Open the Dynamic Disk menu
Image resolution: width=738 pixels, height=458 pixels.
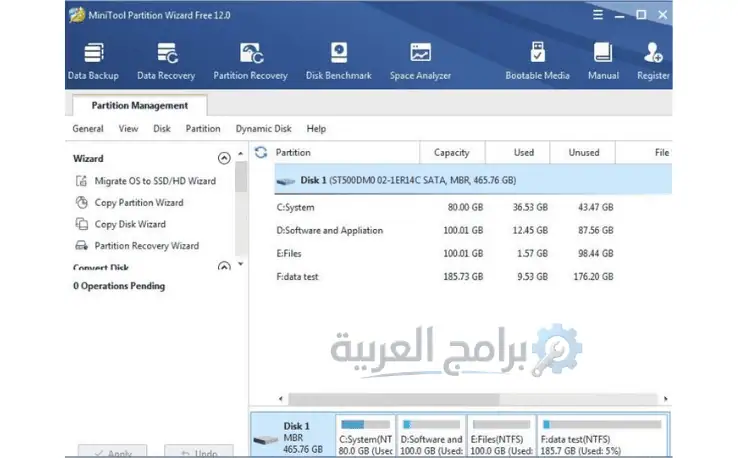pos(264,129)
